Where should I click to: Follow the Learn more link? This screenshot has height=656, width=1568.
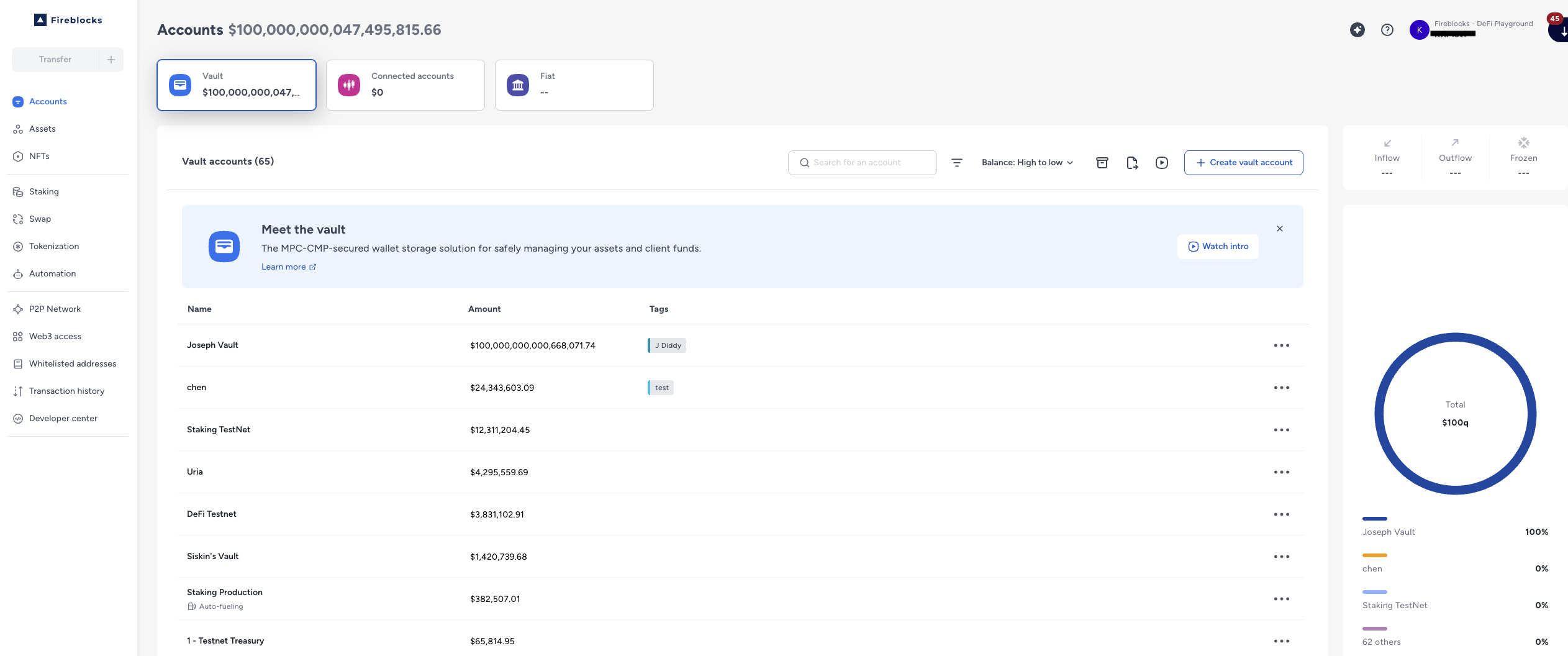point(289,267)
